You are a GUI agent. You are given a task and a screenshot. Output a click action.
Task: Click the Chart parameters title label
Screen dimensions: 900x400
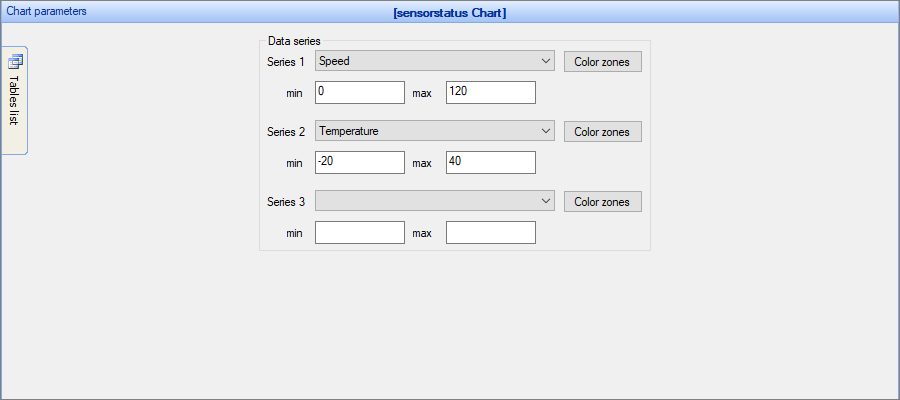[46, 11]
